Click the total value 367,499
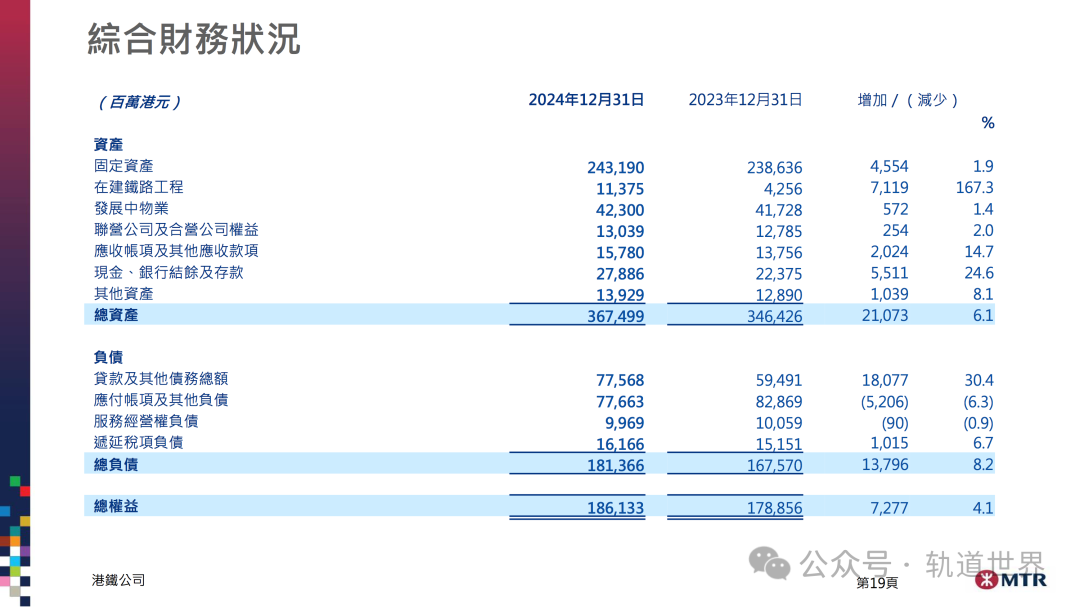This screenshot has width=1080, height=608. [615, 317]
